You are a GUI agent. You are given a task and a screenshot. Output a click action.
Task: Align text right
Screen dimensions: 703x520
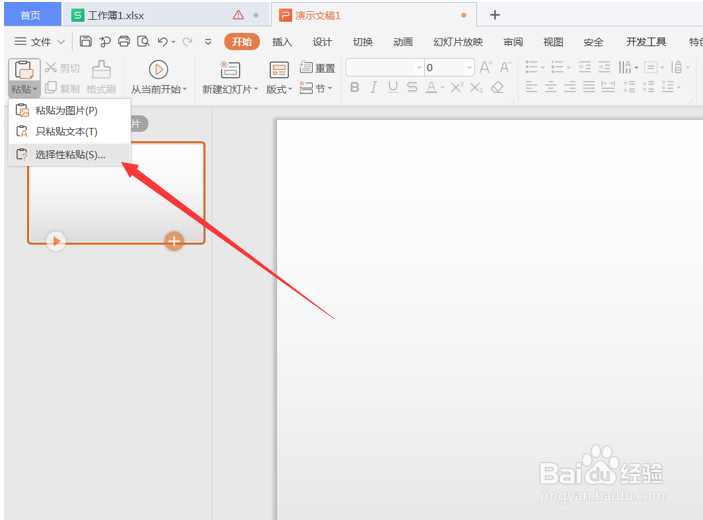coord(570,87)
